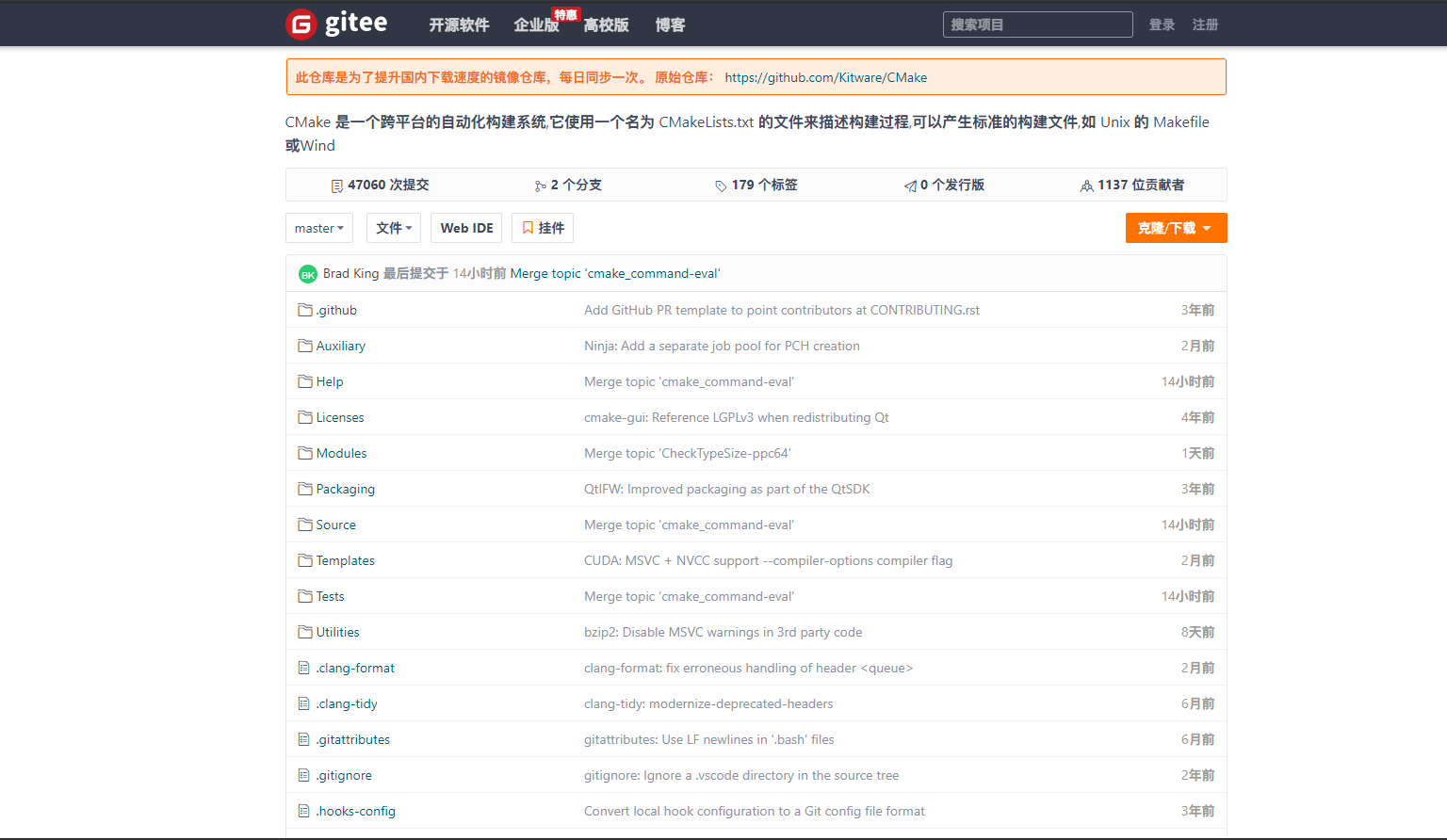The width and height of the screenshot is (1447, 840).
Task: Click the release icon beside 0 个发行版
Action: (x=908, y=185)
